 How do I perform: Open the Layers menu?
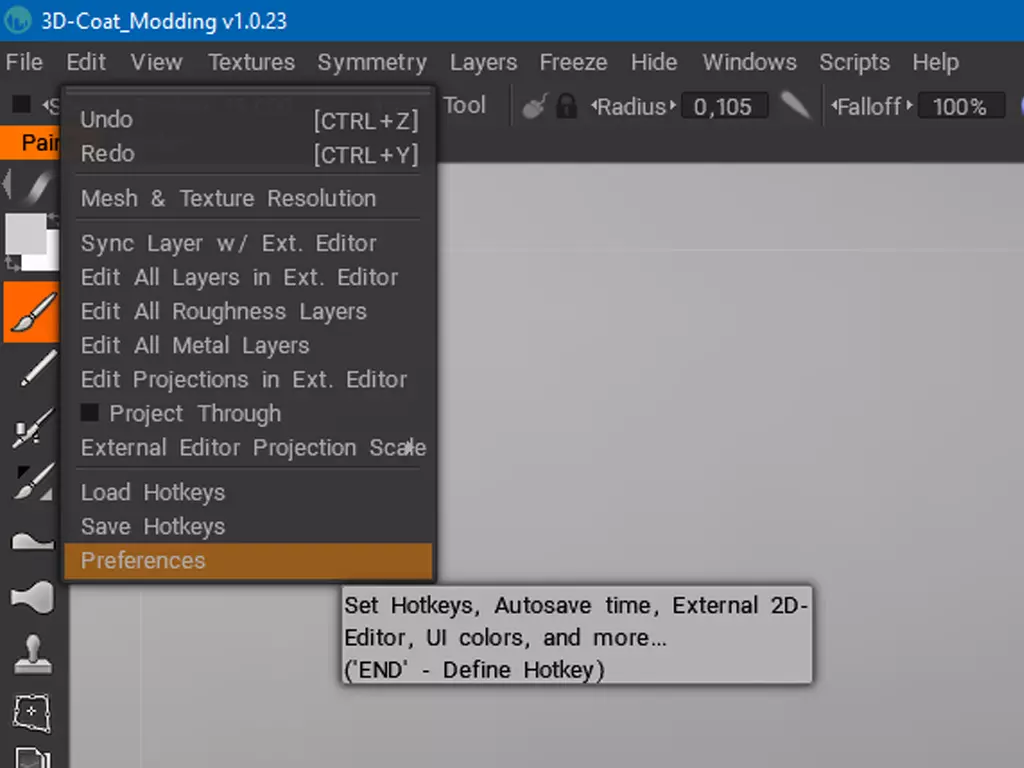(x=483, y=62)
